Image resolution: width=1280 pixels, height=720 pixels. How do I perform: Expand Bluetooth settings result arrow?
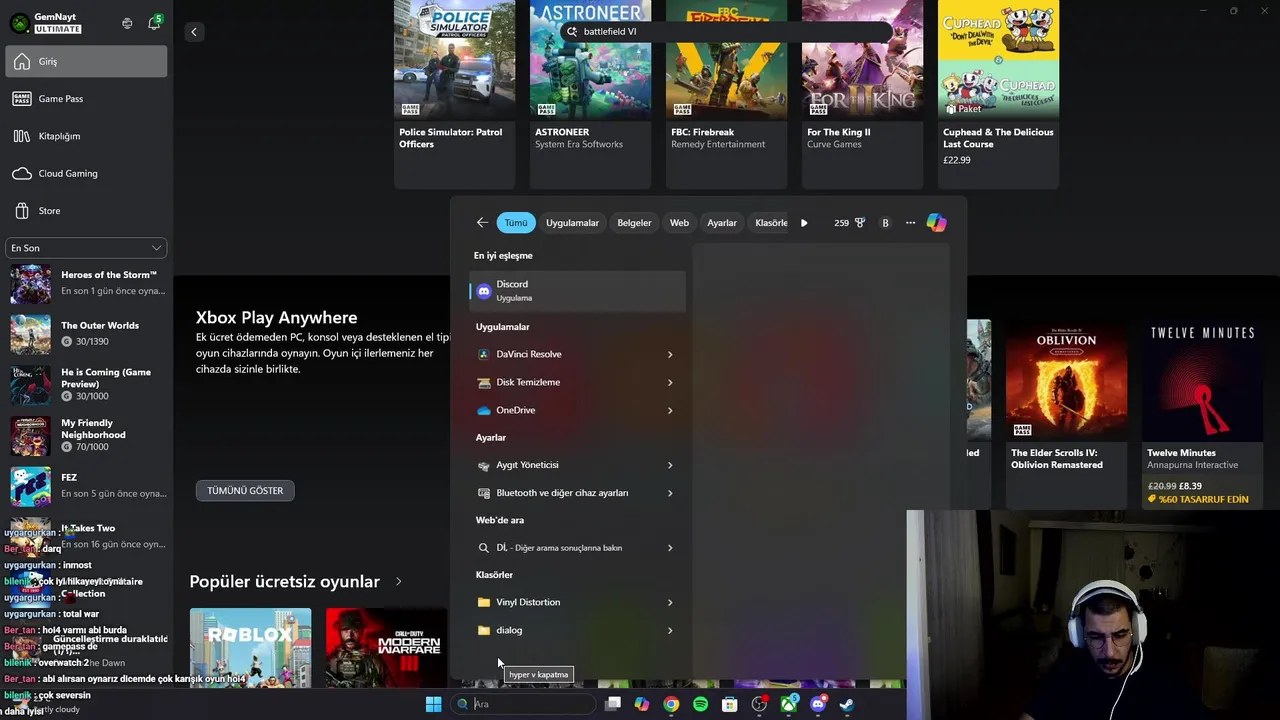[670, 493]
